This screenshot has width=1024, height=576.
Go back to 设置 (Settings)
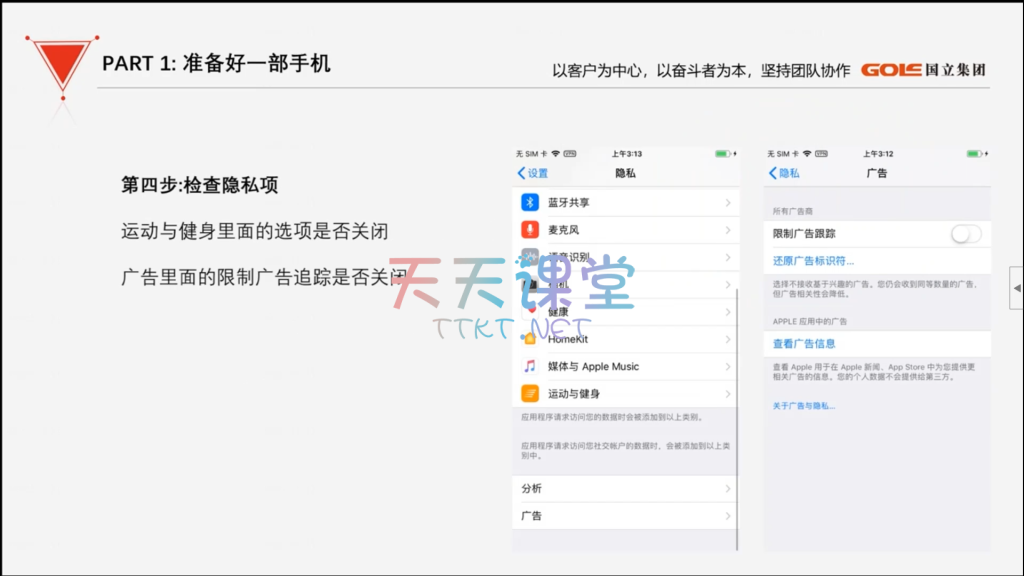point(533,173)
